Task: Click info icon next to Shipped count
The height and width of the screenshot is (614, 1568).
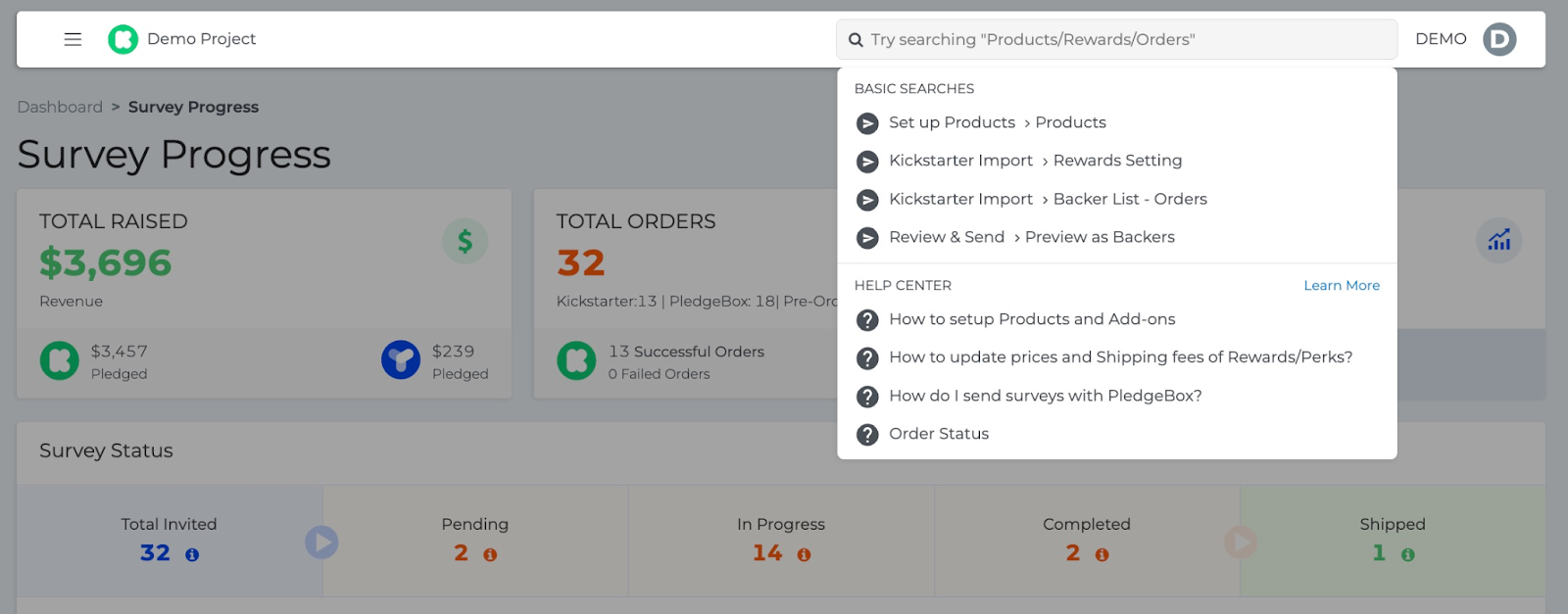Action: 1408,555
